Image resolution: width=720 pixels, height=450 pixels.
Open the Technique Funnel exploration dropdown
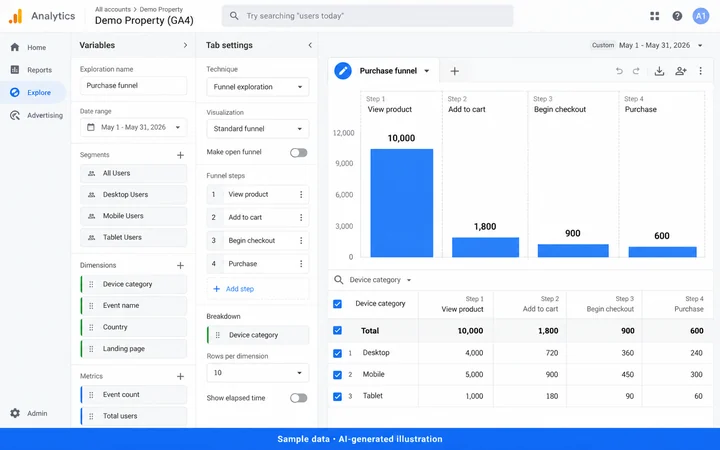pos(258,87)
